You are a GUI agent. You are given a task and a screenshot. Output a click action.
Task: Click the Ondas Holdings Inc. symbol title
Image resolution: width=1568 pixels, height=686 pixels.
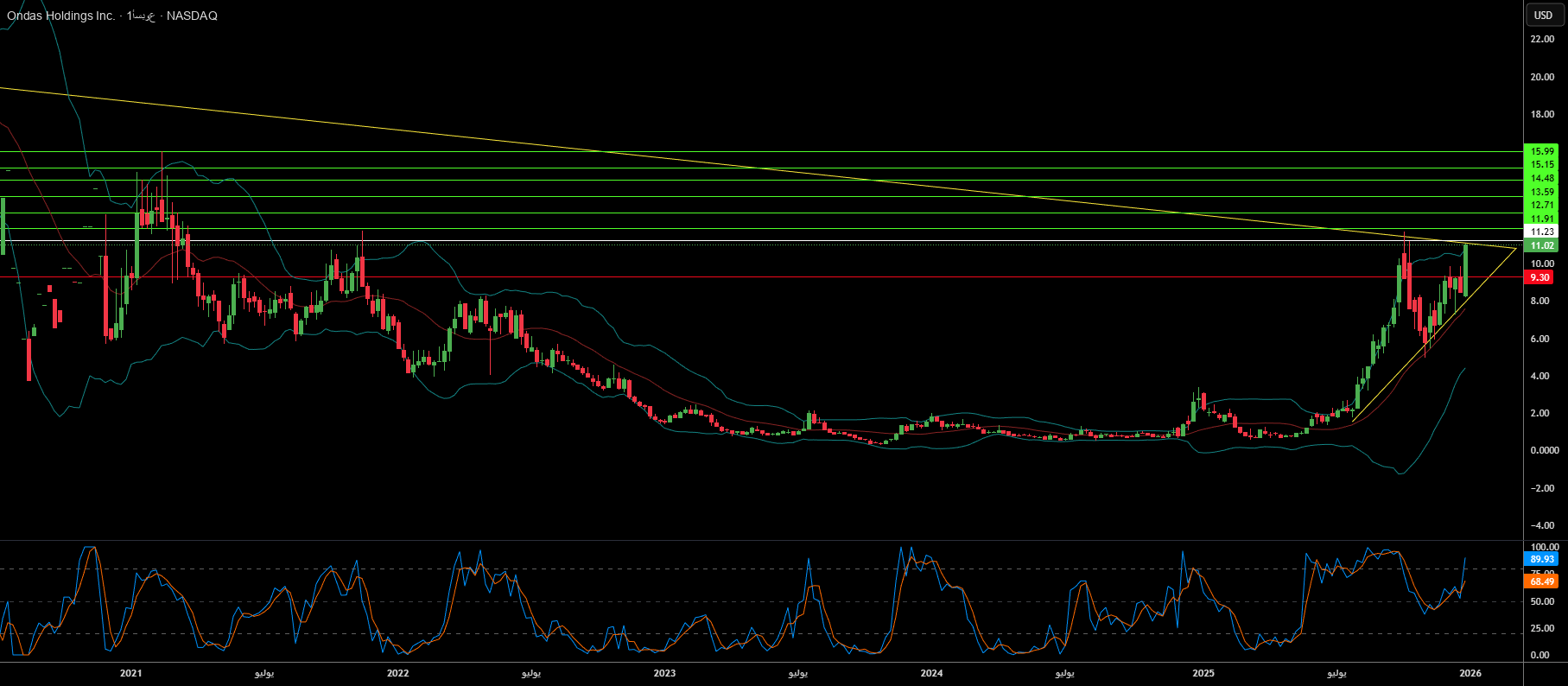click(60, 16)
